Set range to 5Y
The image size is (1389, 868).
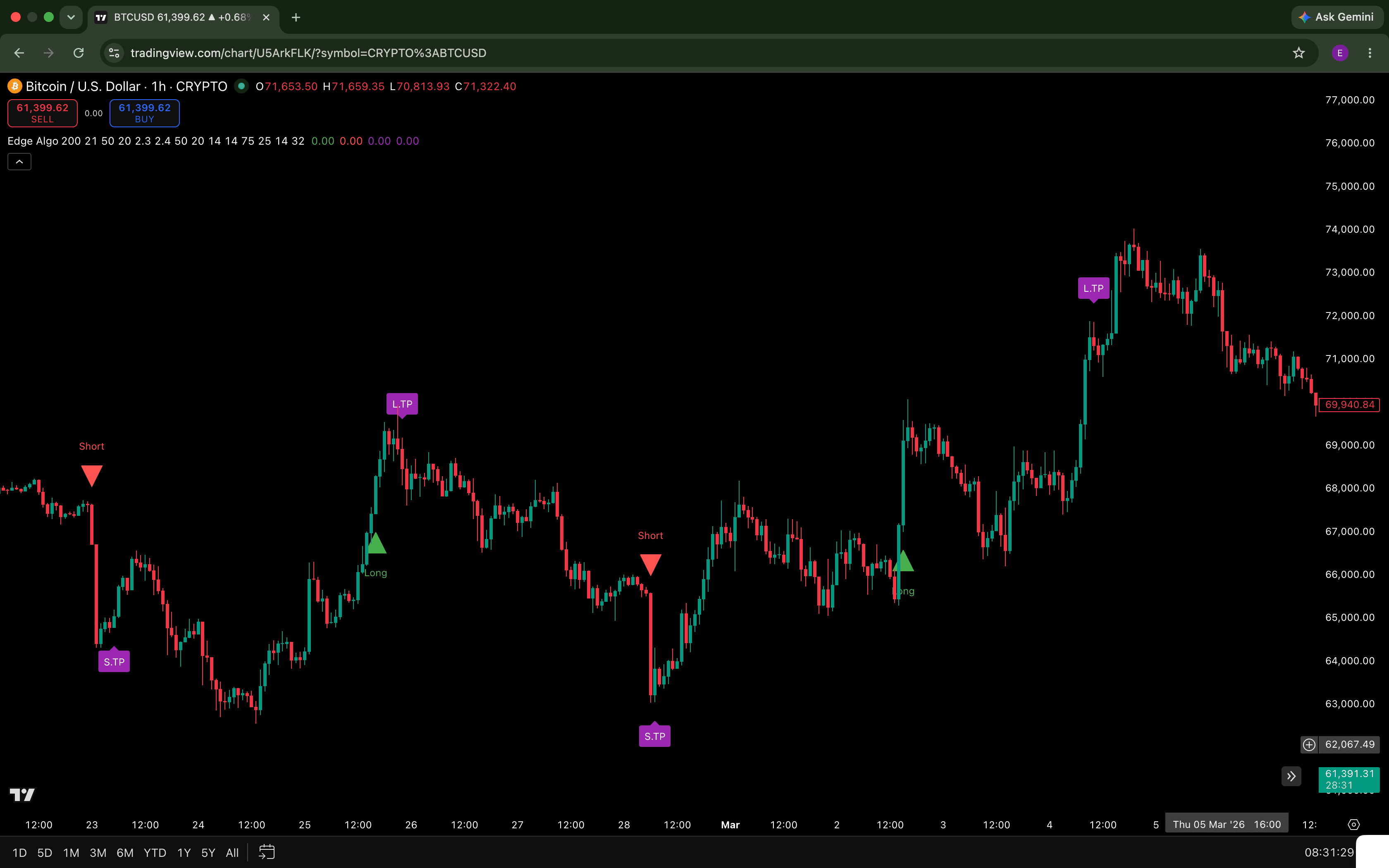[x=208, y=852]
